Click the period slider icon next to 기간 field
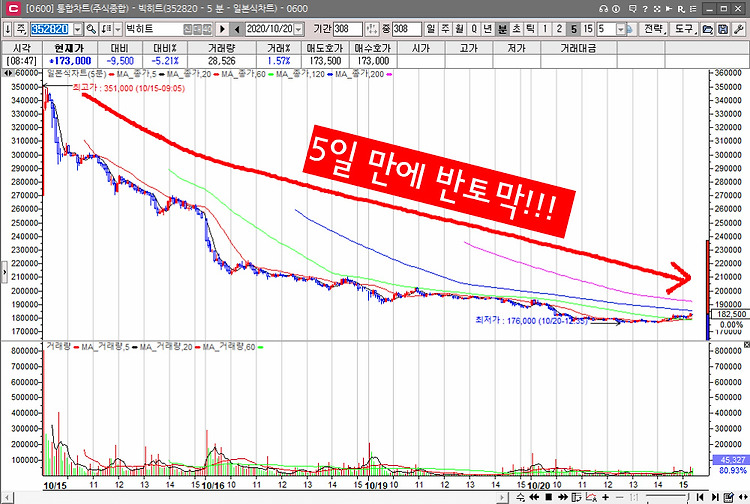Viewport: 750px width, 504px height. 371,29
